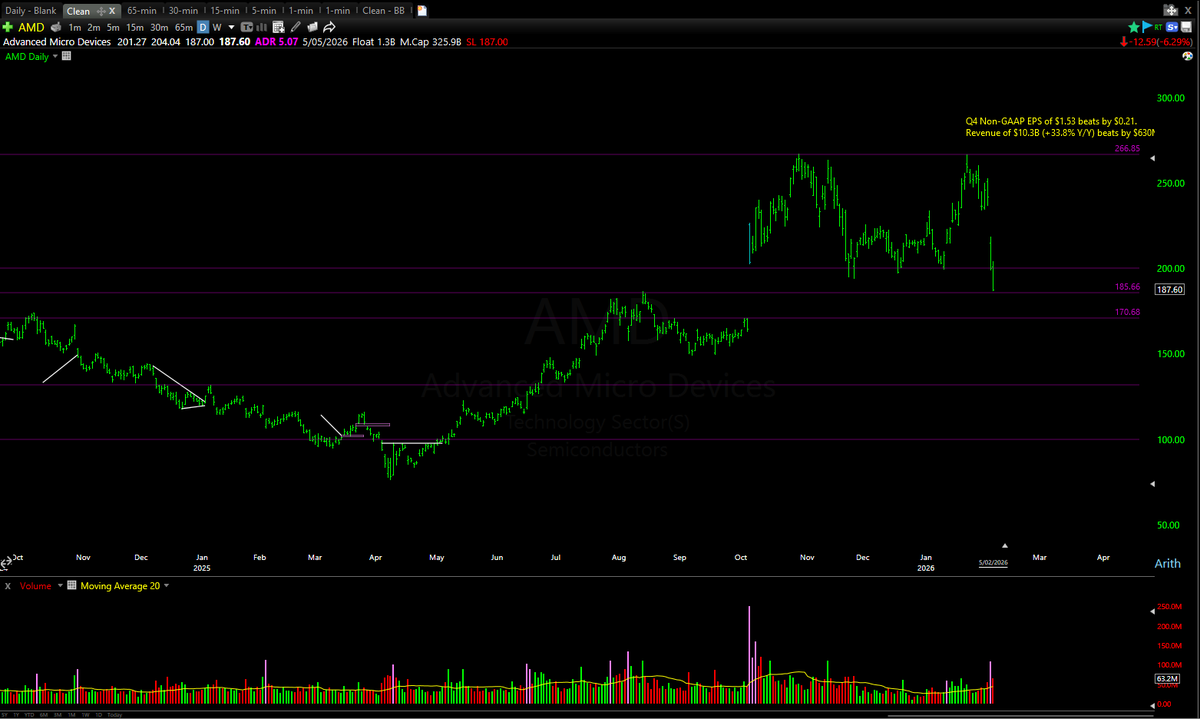Click the price scale arrow near 266.85
The width and height of the screenshot is (1200, 719).
click(1153, 158)
